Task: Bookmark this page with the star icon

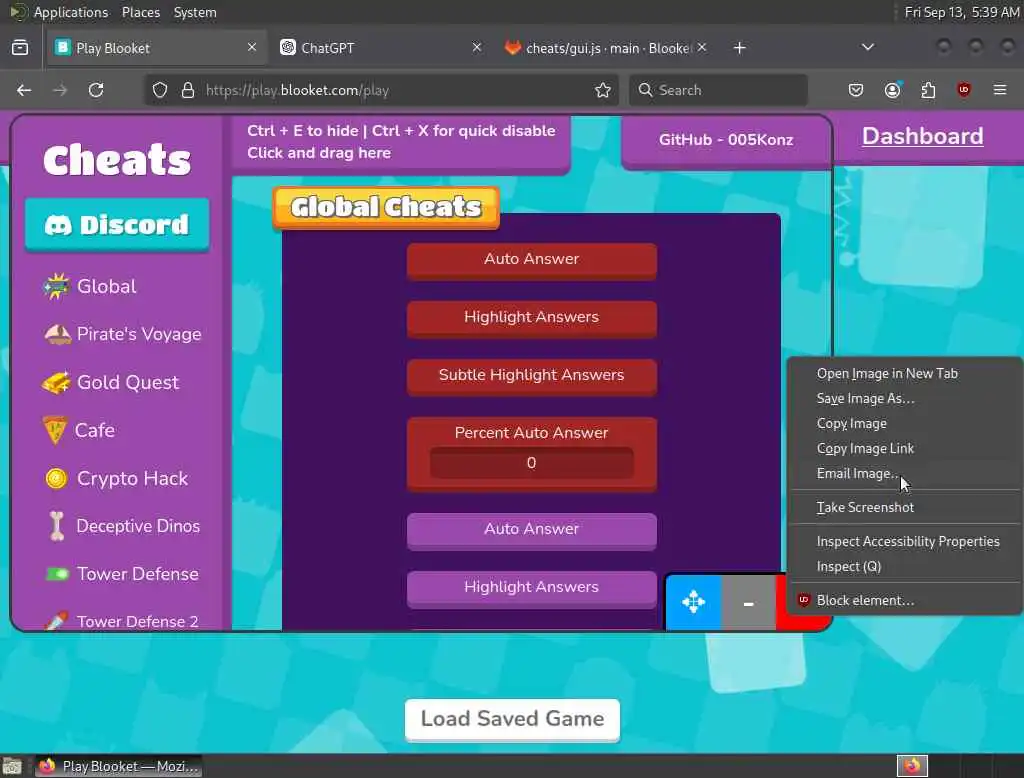Action: point(603,90)
